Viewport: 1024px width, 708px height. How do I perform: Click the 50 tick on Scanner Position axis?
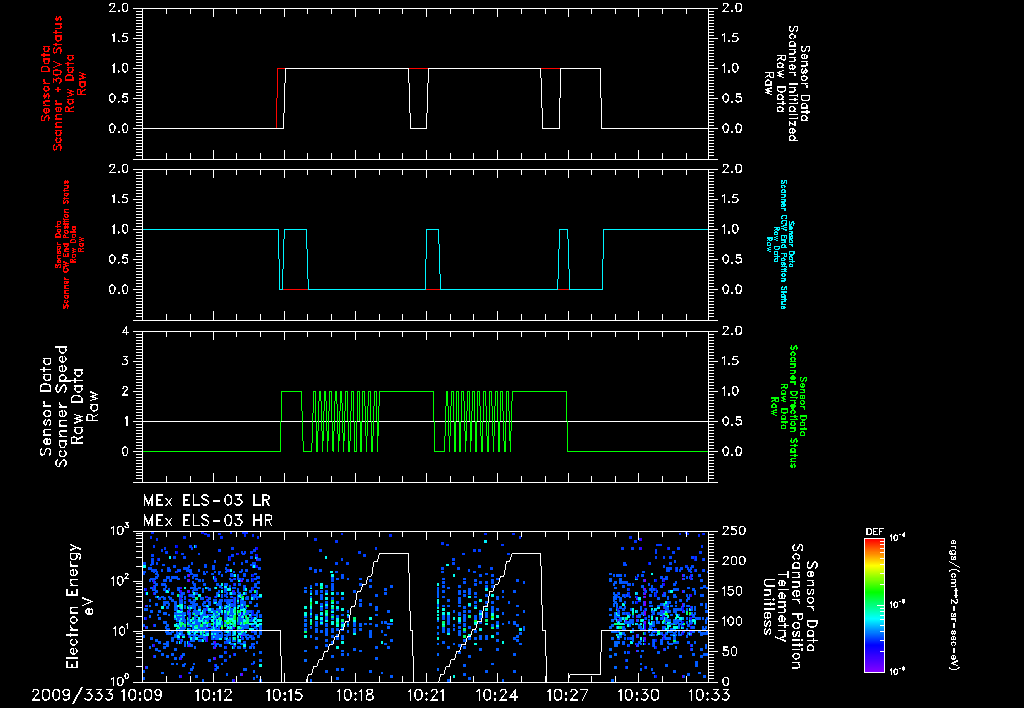click(x=728, y=651)
